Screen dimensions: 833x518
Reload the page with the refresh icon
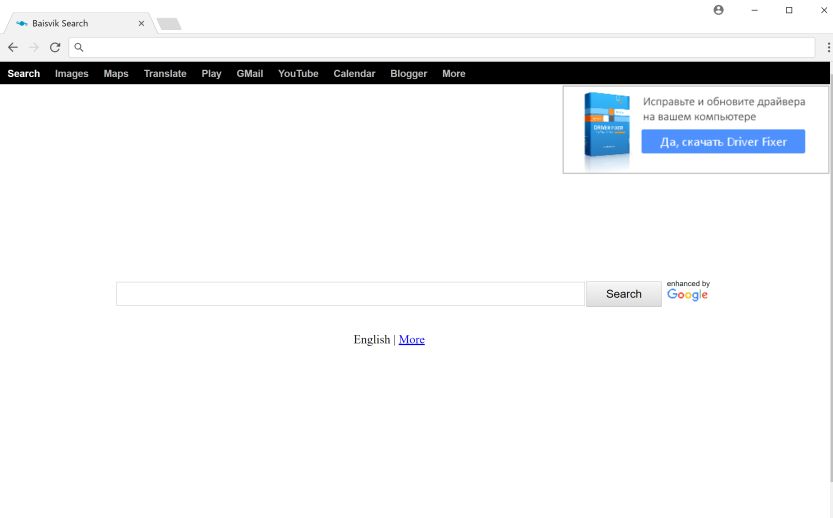[55, 47]
